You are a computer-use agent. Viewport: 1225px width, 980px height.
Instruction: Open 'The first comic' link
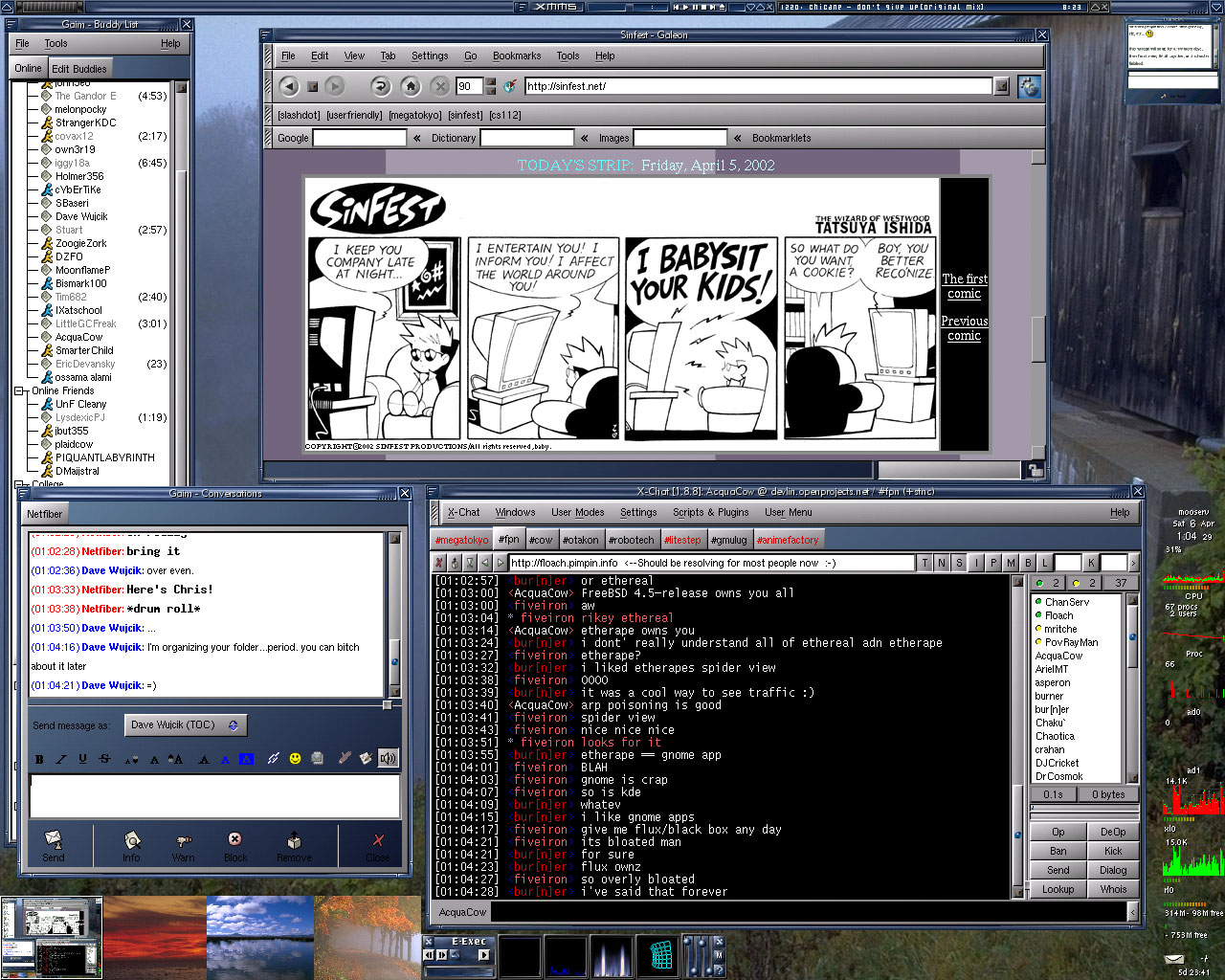[x=965, y=286]
